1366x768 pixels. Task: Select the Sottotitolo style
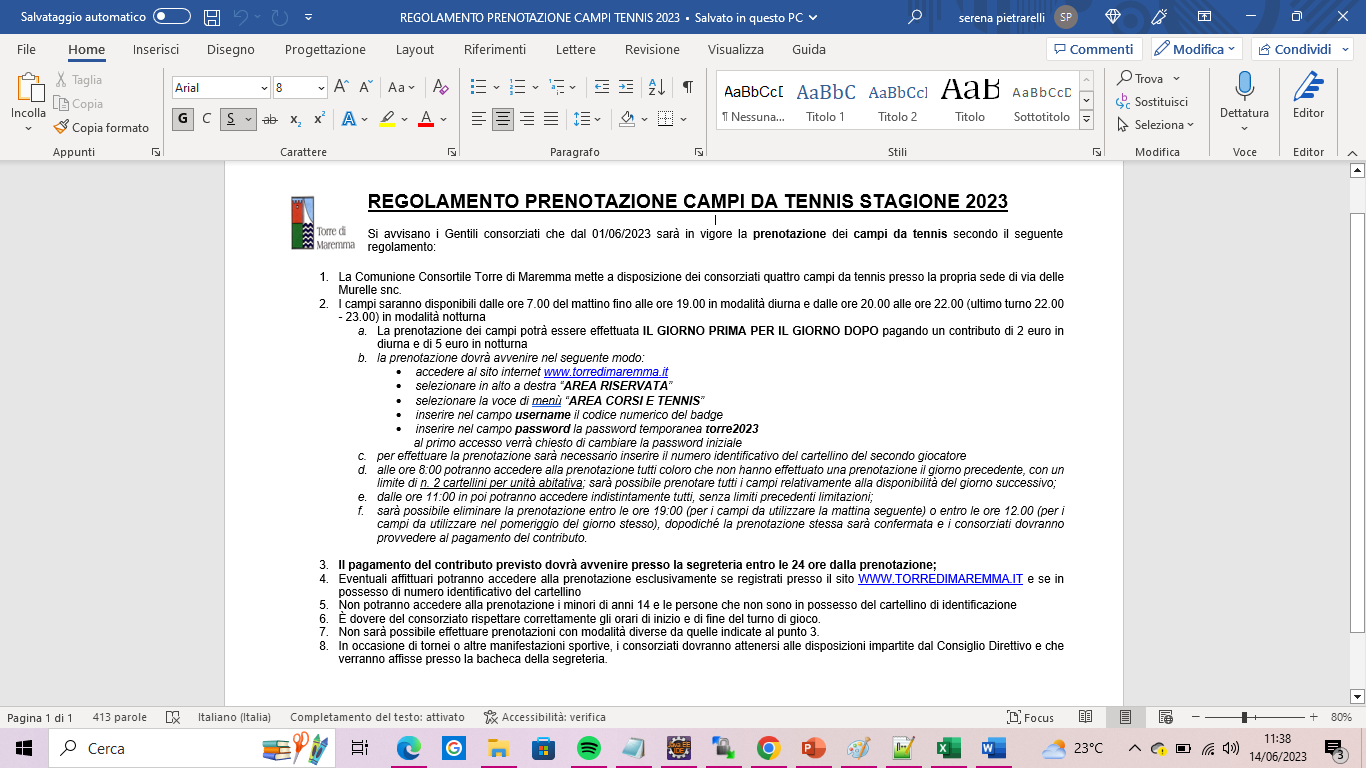[1041, 102]
